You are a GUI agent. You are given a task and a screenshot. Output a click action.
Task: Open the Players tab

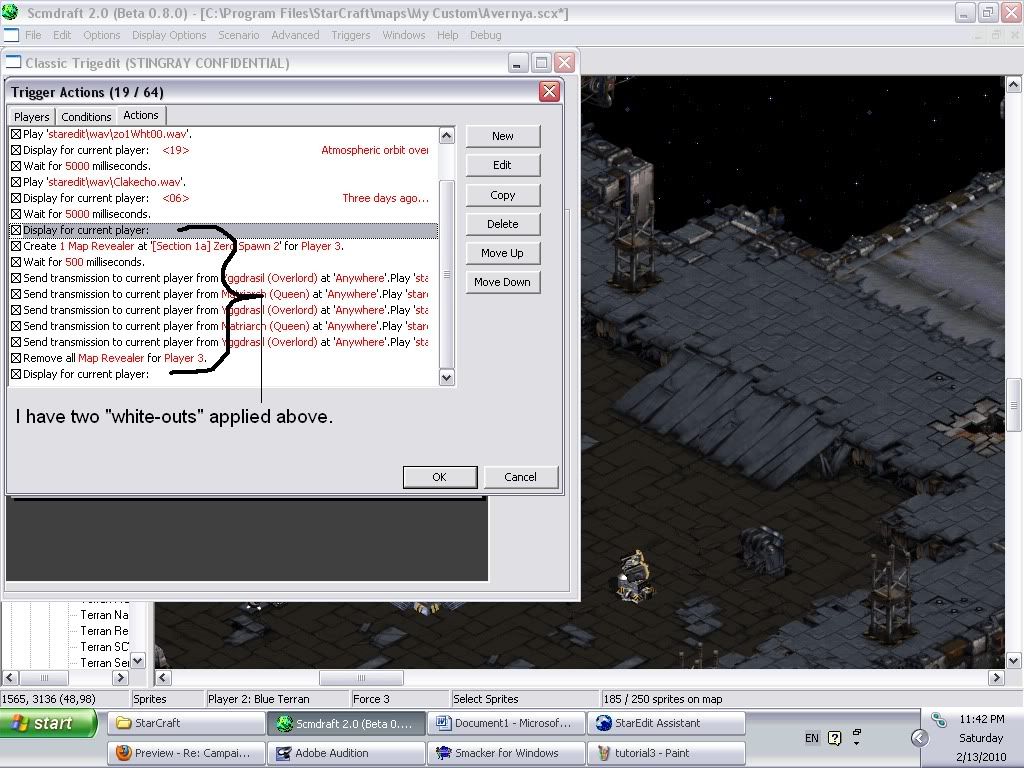[32, 116]
